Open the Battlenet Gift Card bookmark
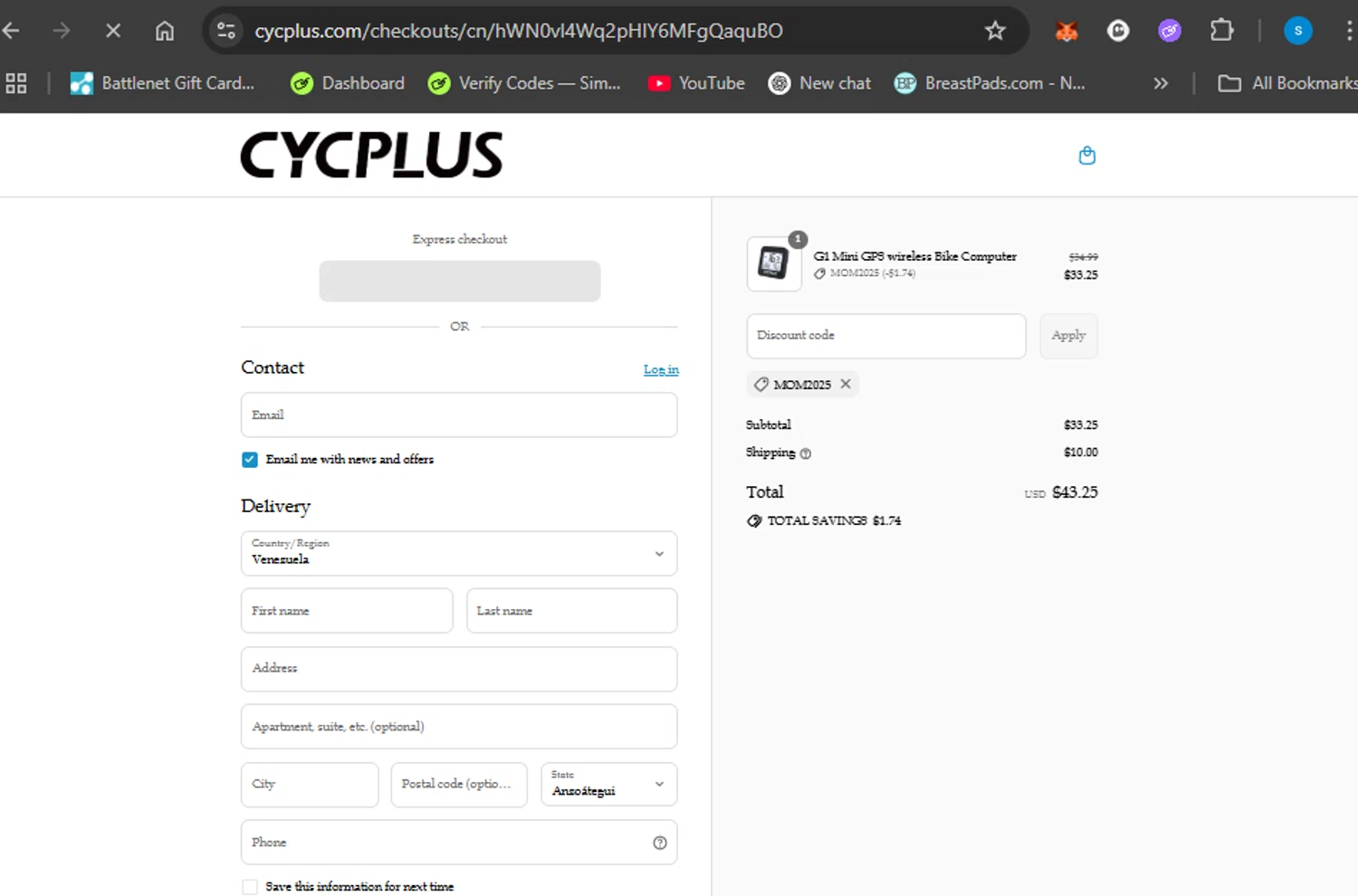 [x=163, y=83]
